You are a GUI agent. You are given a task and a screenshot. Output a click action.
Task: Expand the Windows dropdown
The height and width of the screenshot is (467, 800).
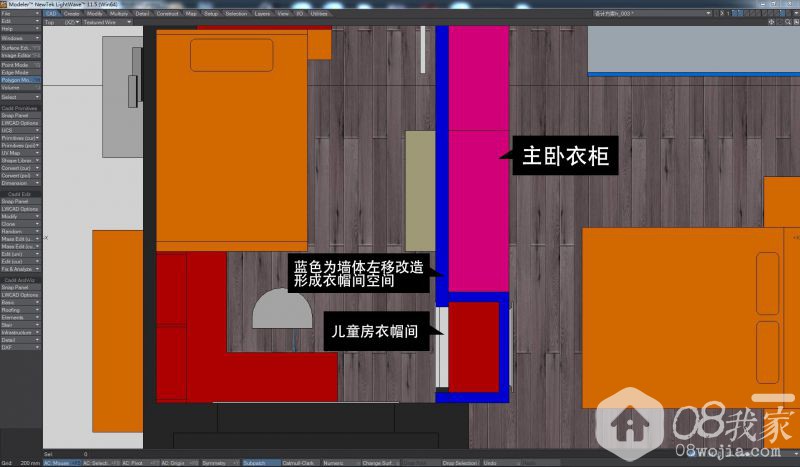pos(20,38)
